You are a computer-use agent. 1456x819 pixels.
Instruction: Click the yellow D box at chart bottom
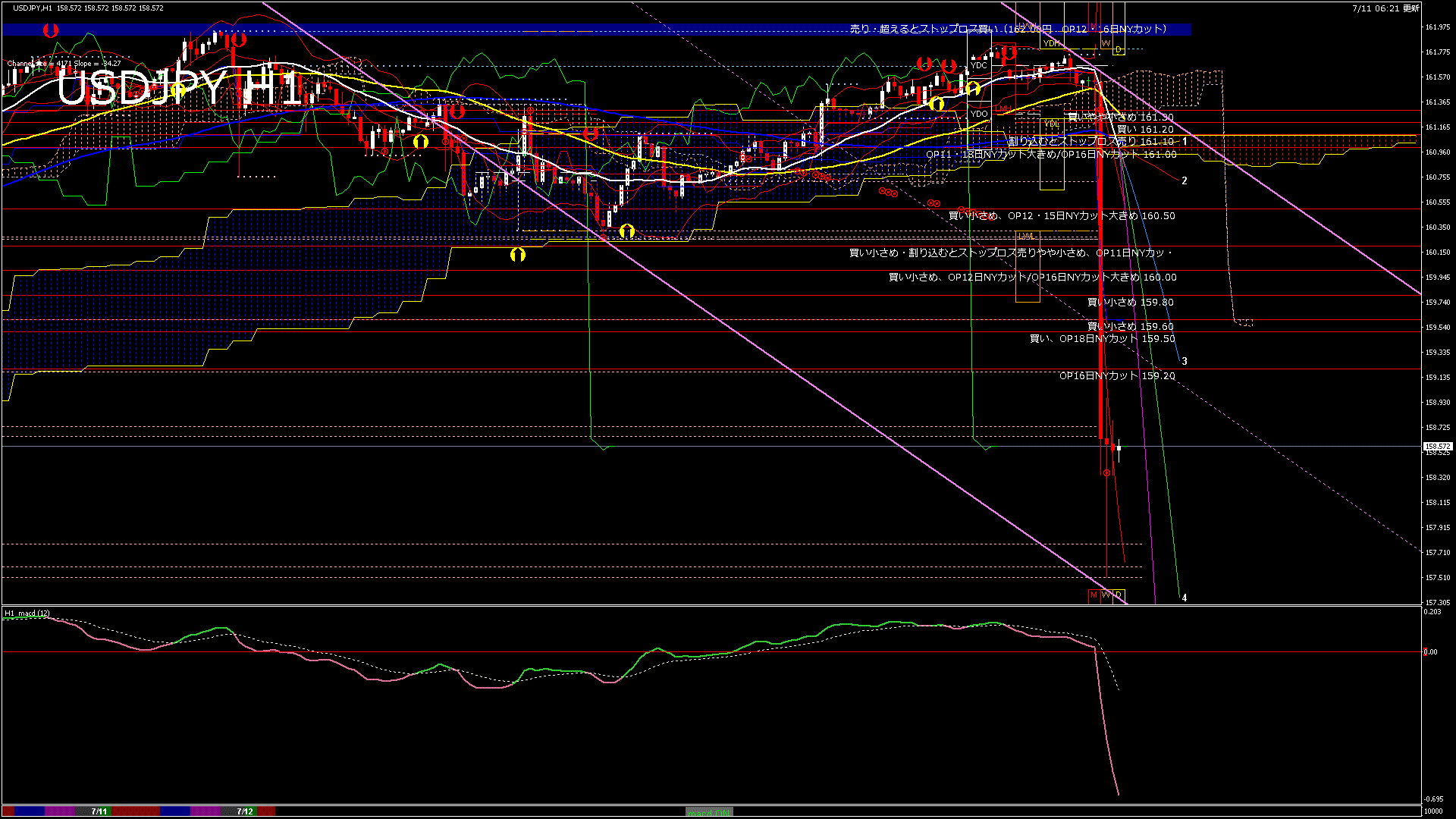(x=1119, y=595)
